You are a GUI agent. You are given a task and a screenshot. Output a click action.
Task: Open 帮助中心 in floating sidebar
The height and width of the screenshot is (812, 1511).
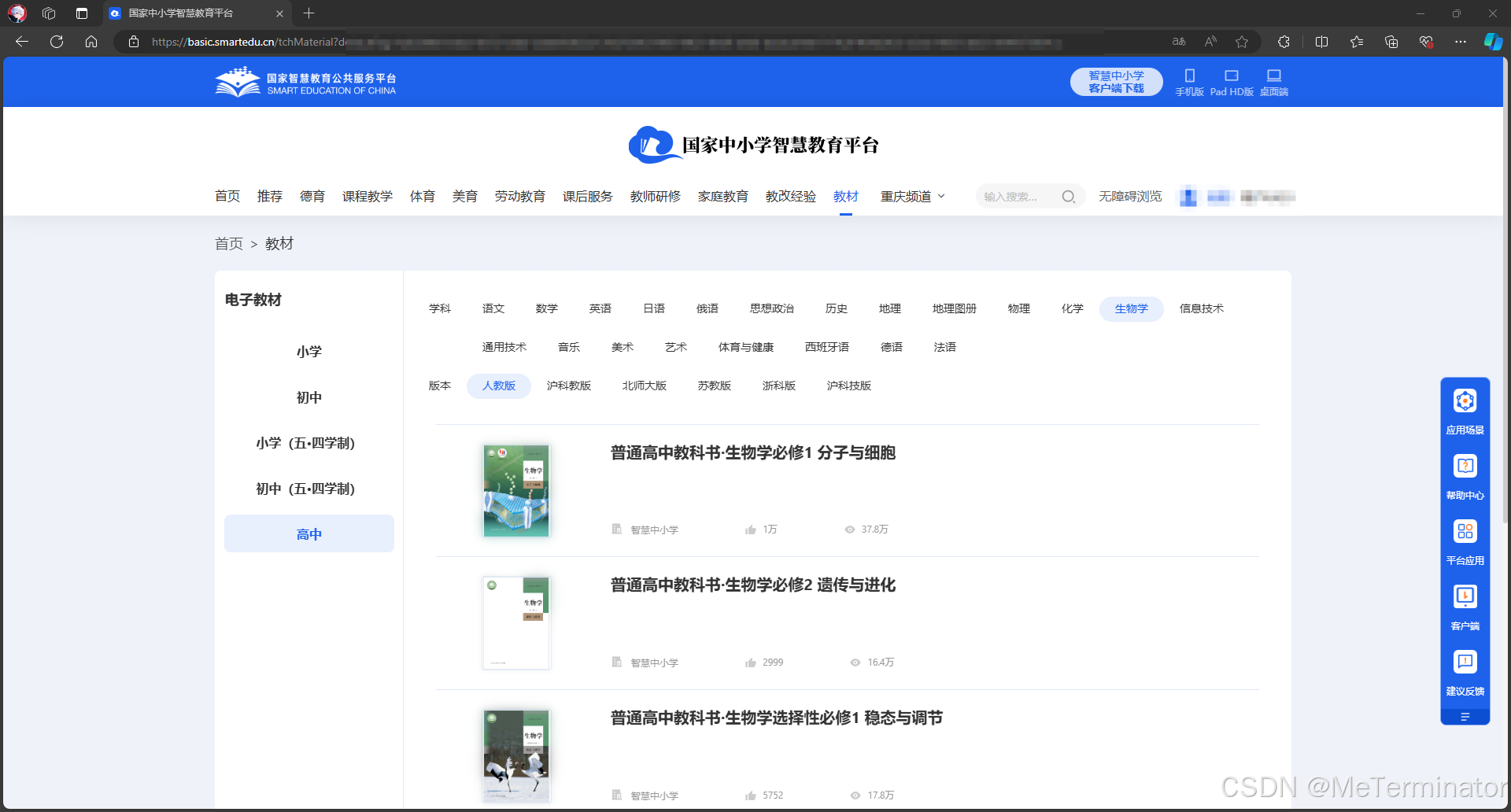click(1465, 477)
